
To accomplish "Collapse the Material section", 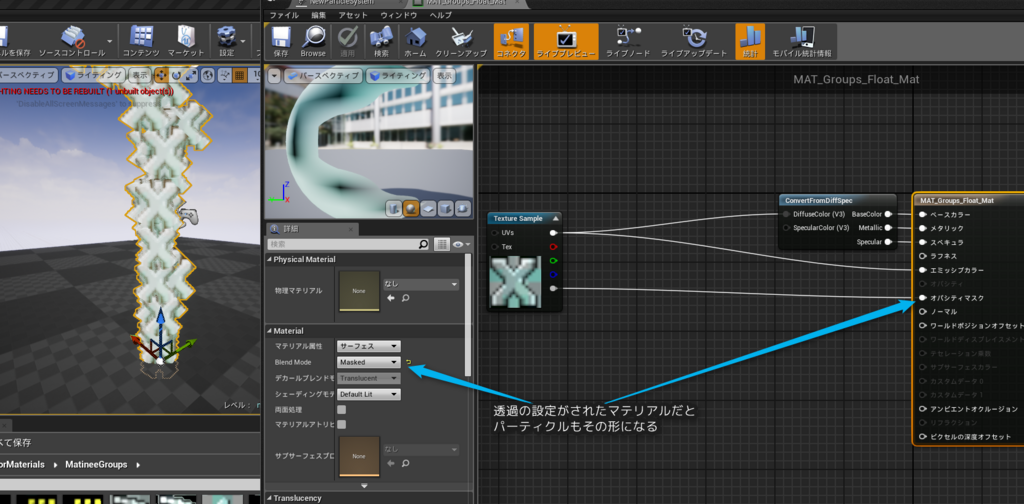I will [270, 331].
